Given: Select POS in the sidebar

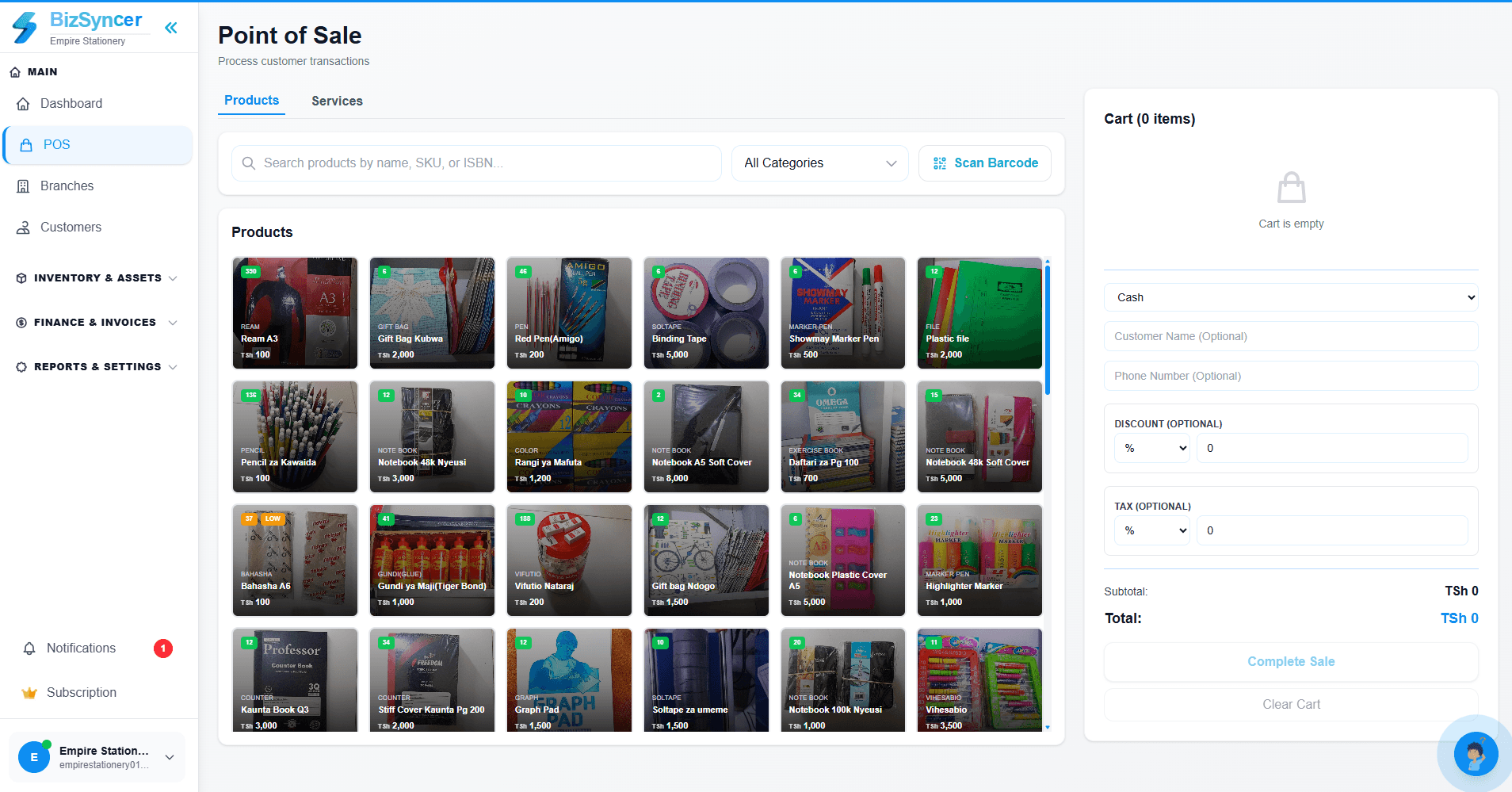Looking at the screenshot, I should coord(98,144).
